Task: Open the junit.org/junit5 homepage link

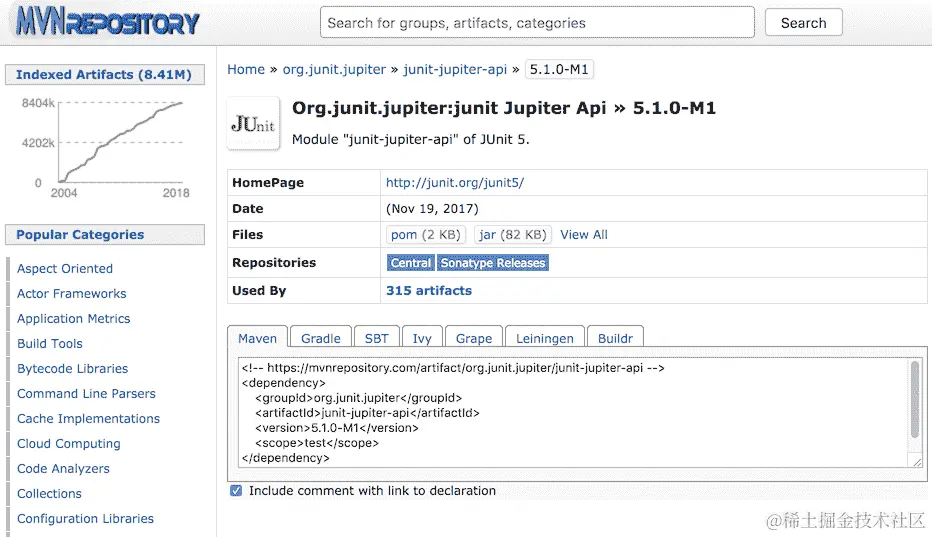Action: pos(455,183)
